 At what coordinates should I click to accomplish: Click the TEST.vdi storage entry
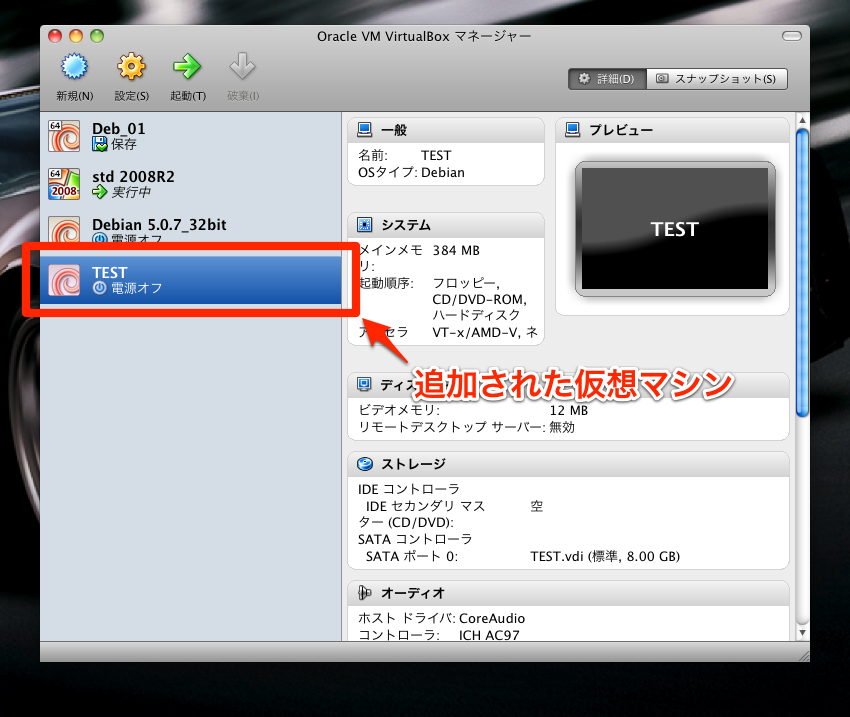pos(605,557)
